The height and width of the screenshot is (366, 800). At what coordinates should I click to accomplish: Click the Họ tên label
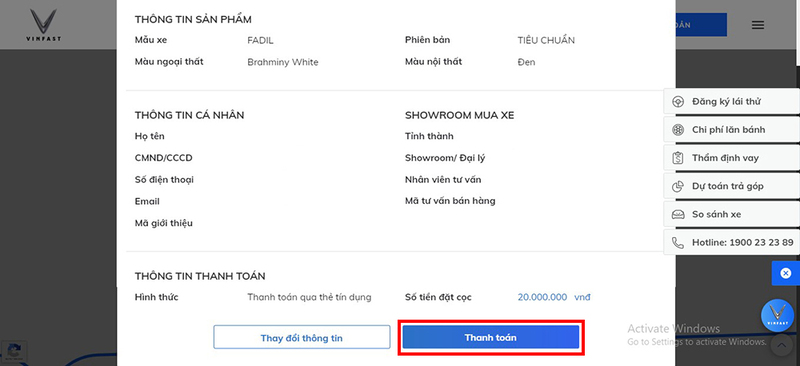coord(149,136)
